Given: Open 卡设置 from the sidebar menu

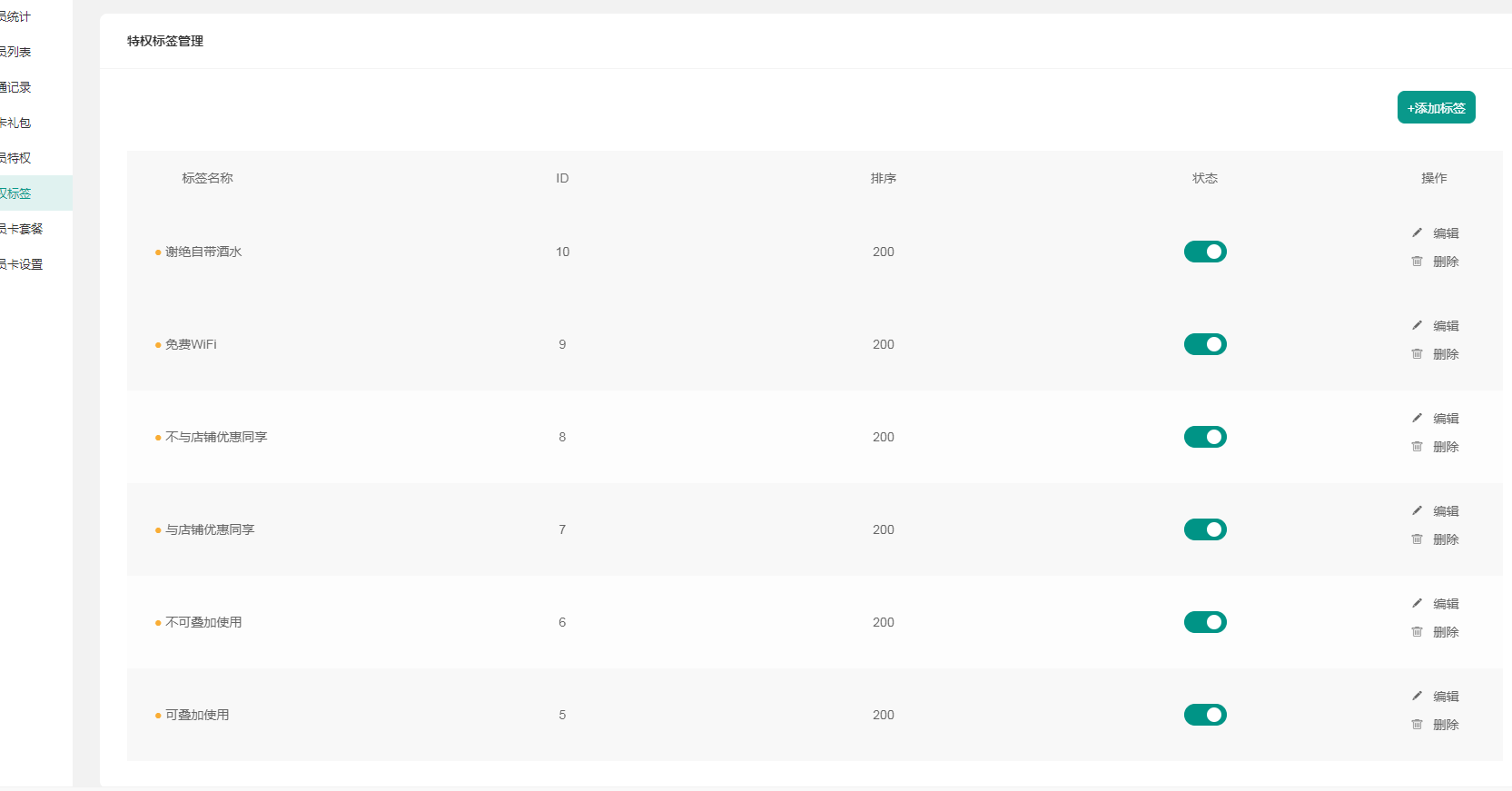Looking at the screenshot, I should tap(22, 264).
